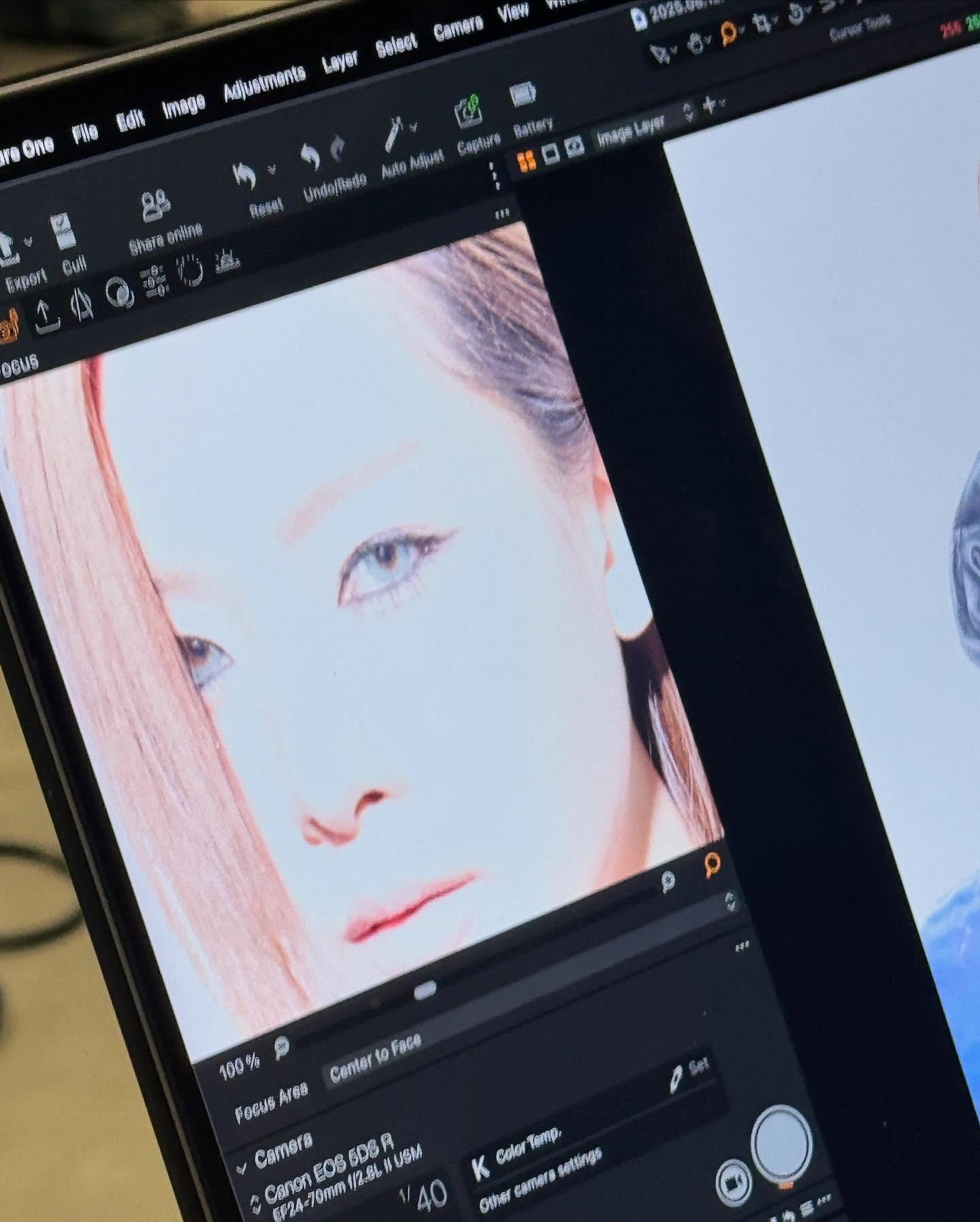Viewport: 980px width, 1222px height.
Task: Adjust the focus zoom slider handle
Action: tap(425, 988)
